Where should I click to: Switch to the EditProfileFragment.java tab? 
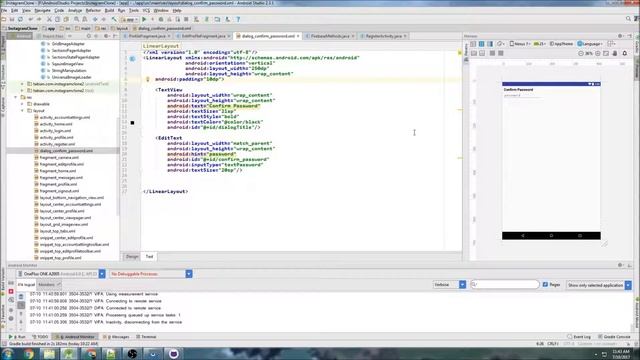tap(203, 36)
